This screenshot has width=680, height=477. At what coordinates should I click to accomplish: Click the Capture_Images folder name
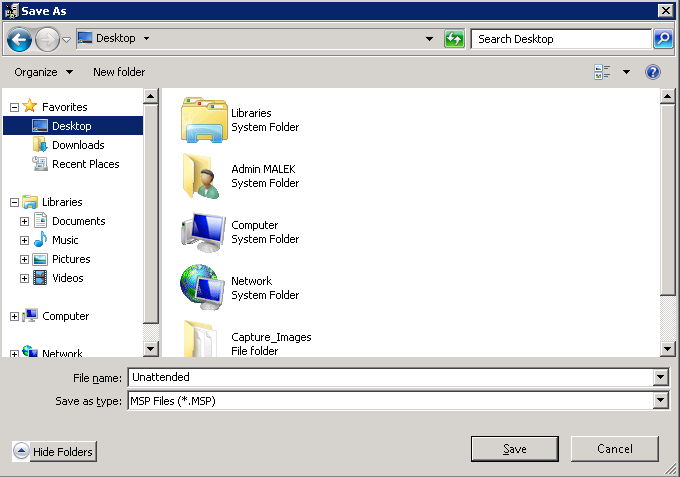click(x=271, y=337)
